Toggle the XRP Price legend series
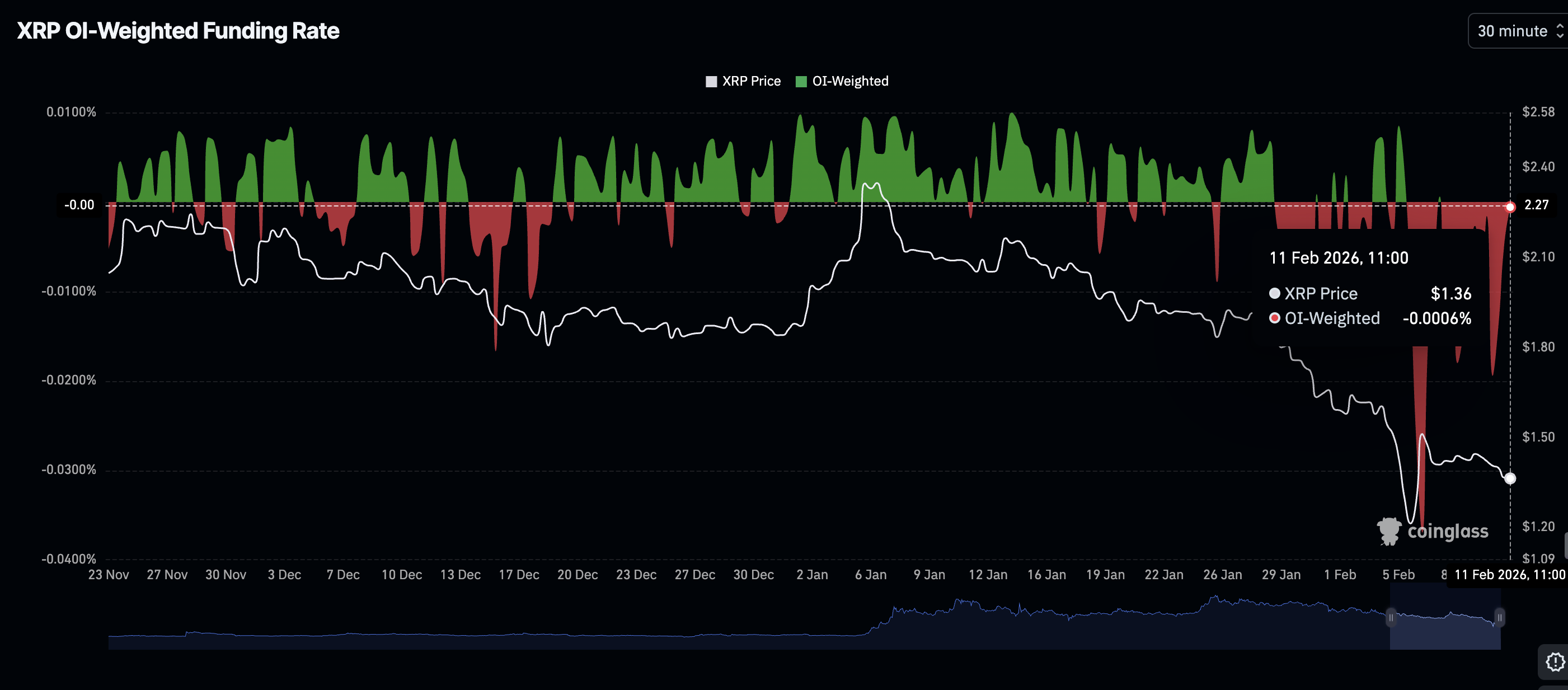Viewport: 1568px width, 690px height. (751, 82)
